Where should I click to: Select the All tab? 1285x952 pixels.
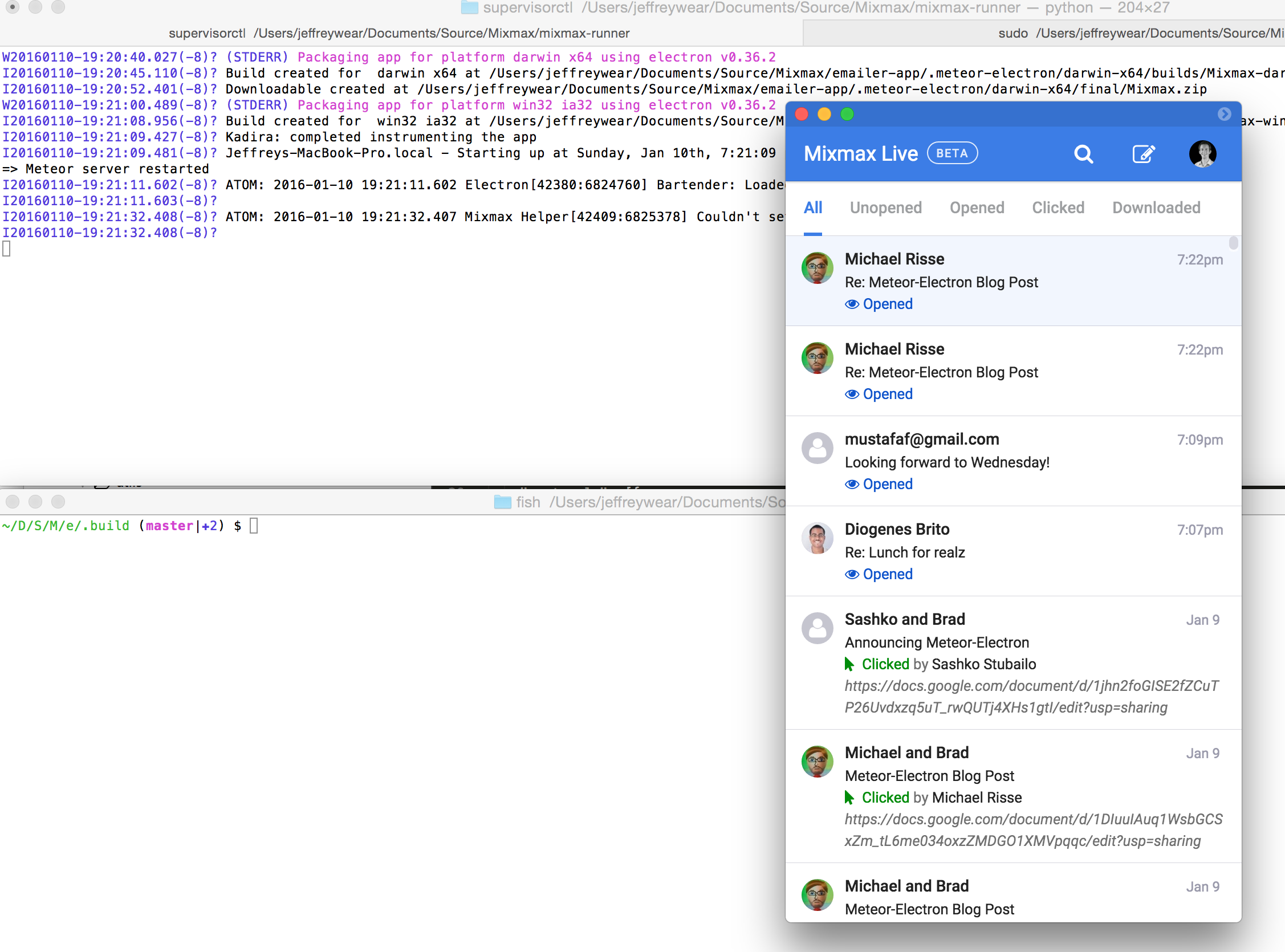(x=812, y=208)
